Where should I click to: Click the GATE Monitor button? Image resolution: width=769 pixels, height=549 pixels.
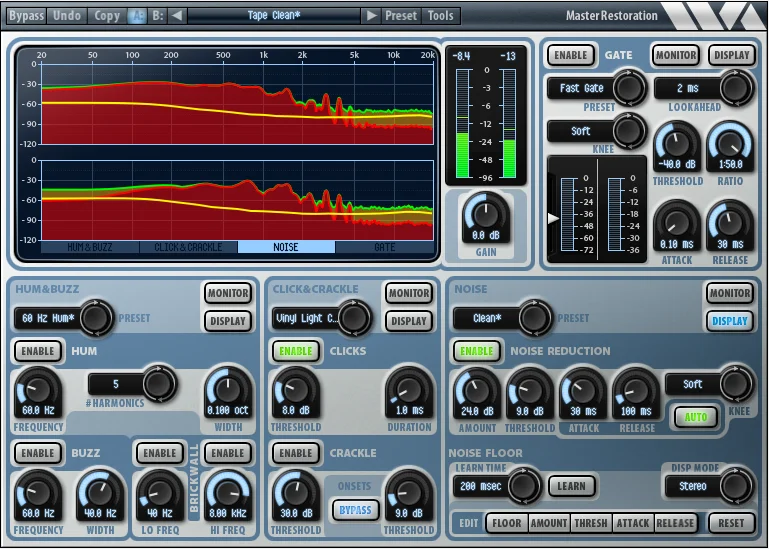click(676, 55)
